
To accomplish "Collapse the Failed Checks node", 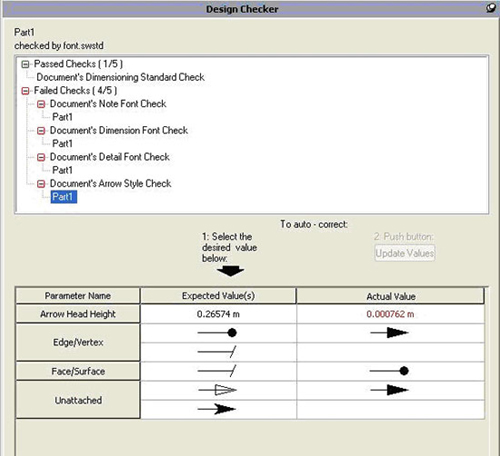I will point(25,91).
